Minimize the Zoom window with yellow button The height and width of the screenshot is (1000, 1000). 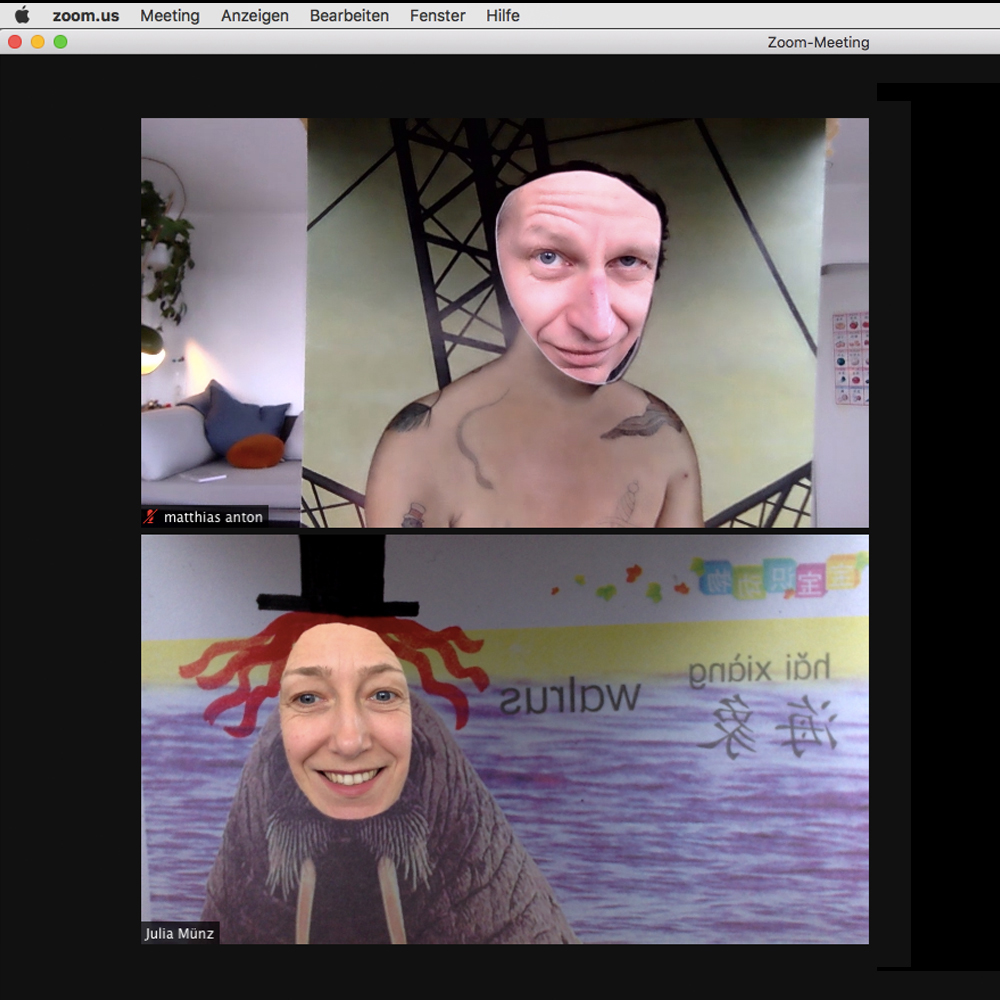coord(37,42)
